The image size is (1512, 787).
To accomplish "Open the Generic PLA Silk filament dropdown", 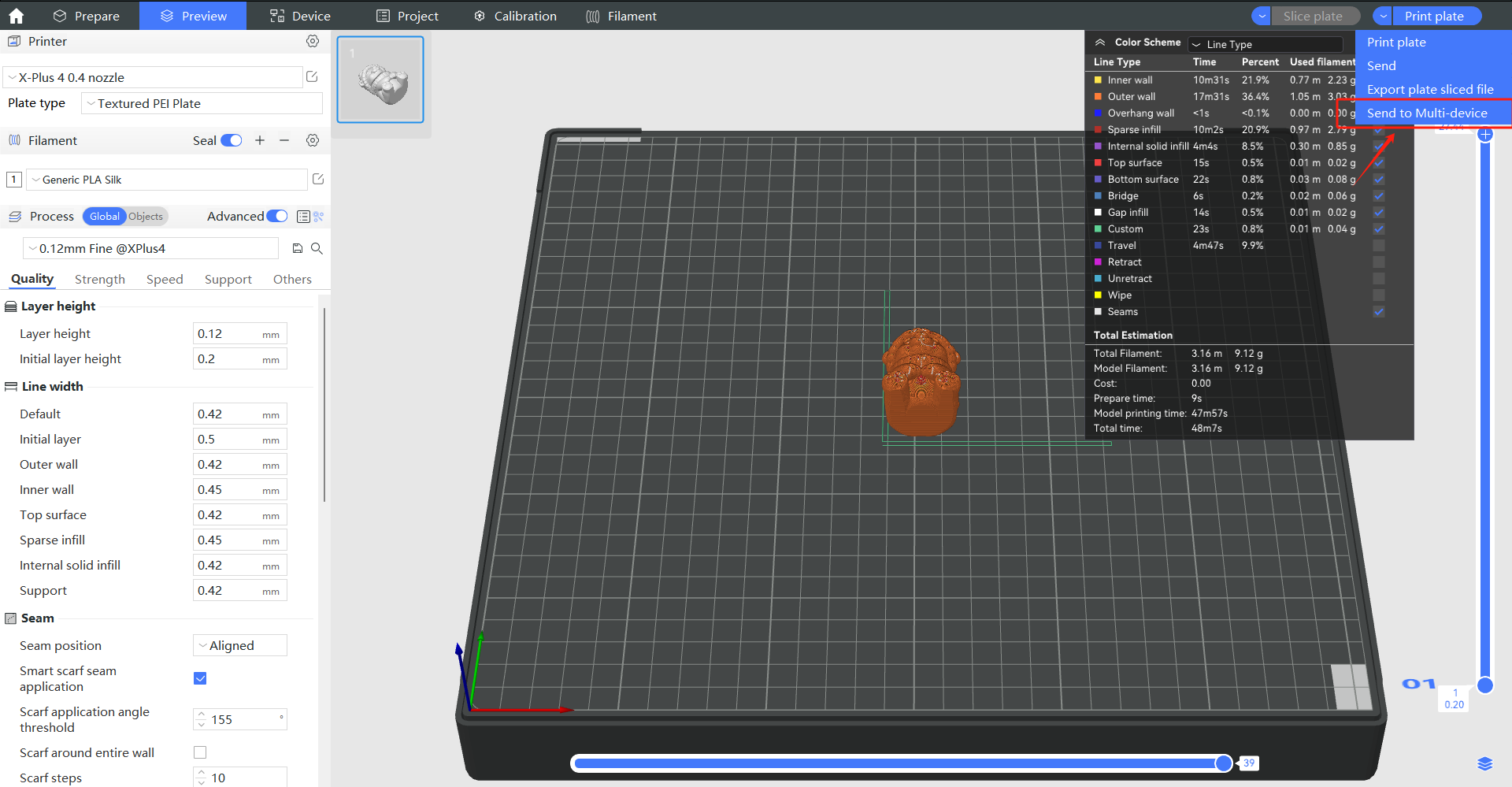I will (166, 180).
